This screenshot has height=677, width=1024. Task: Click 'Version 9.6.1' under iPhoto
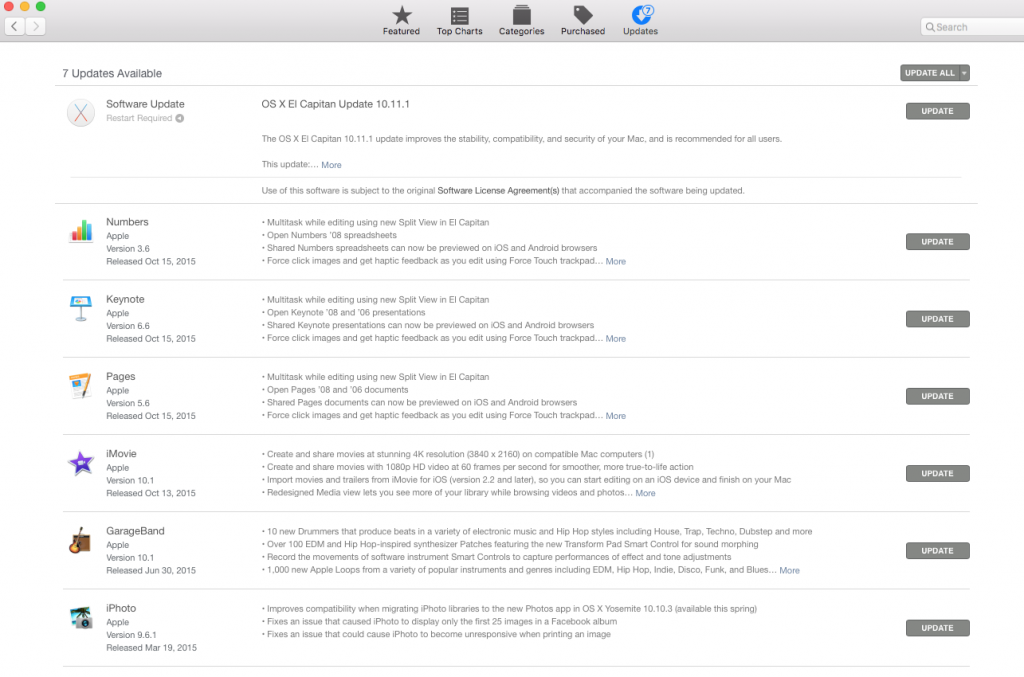tap(131, 635)
